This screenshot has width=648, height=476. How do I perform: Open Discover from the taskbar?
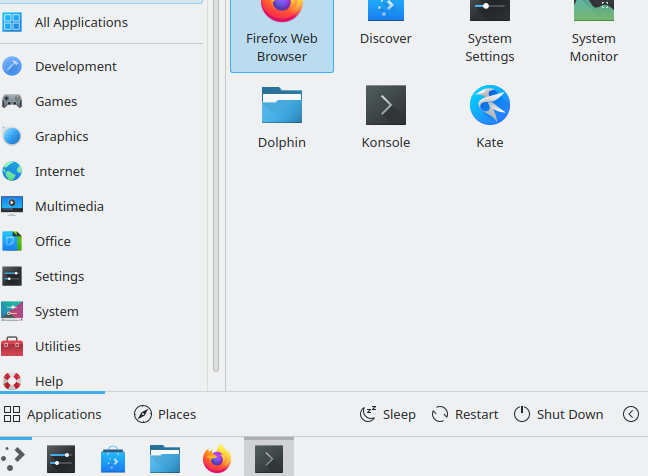click(113, 459)
